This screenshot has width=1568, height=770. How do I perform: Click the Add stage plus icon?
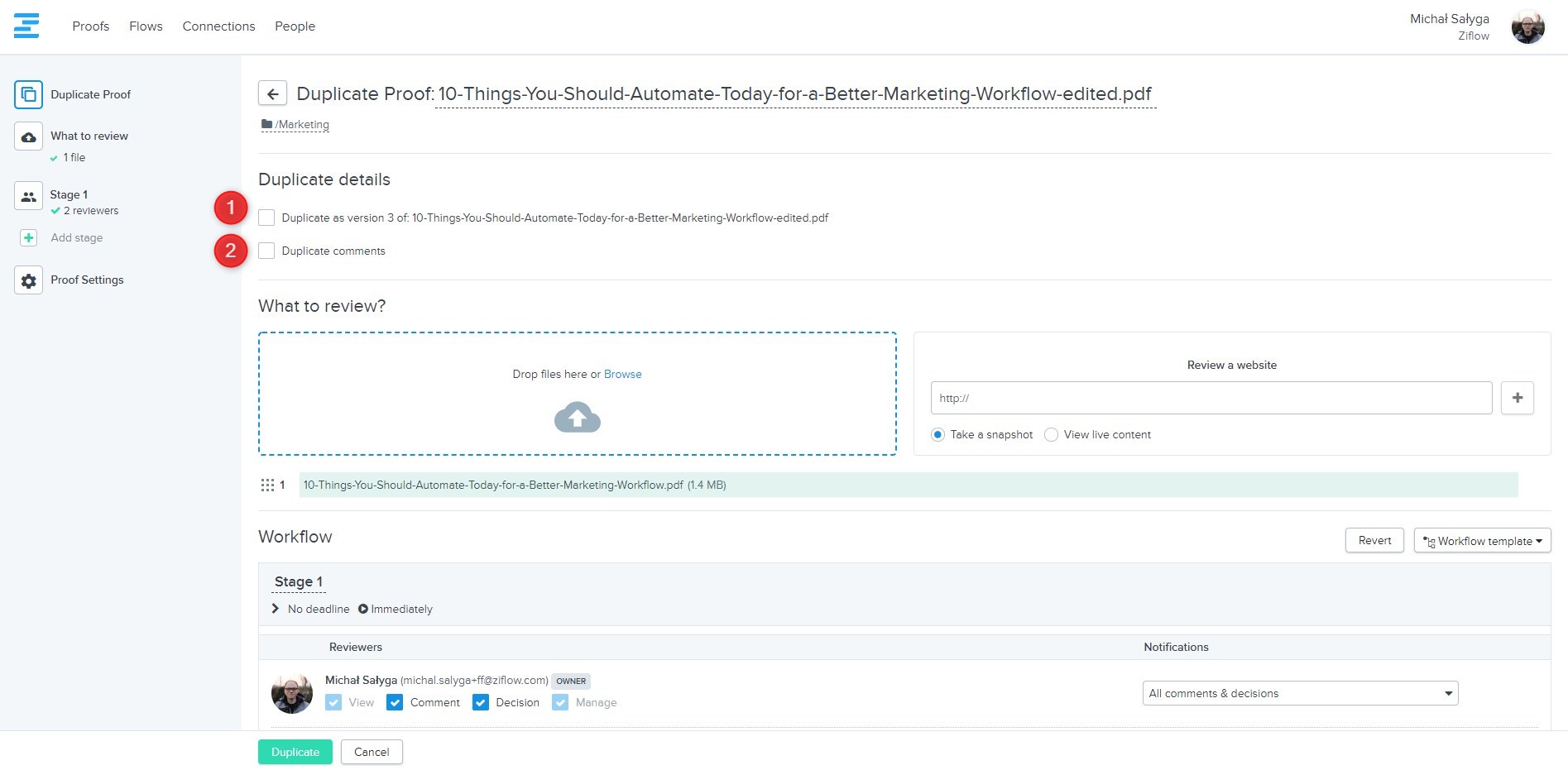pos(28,238)
